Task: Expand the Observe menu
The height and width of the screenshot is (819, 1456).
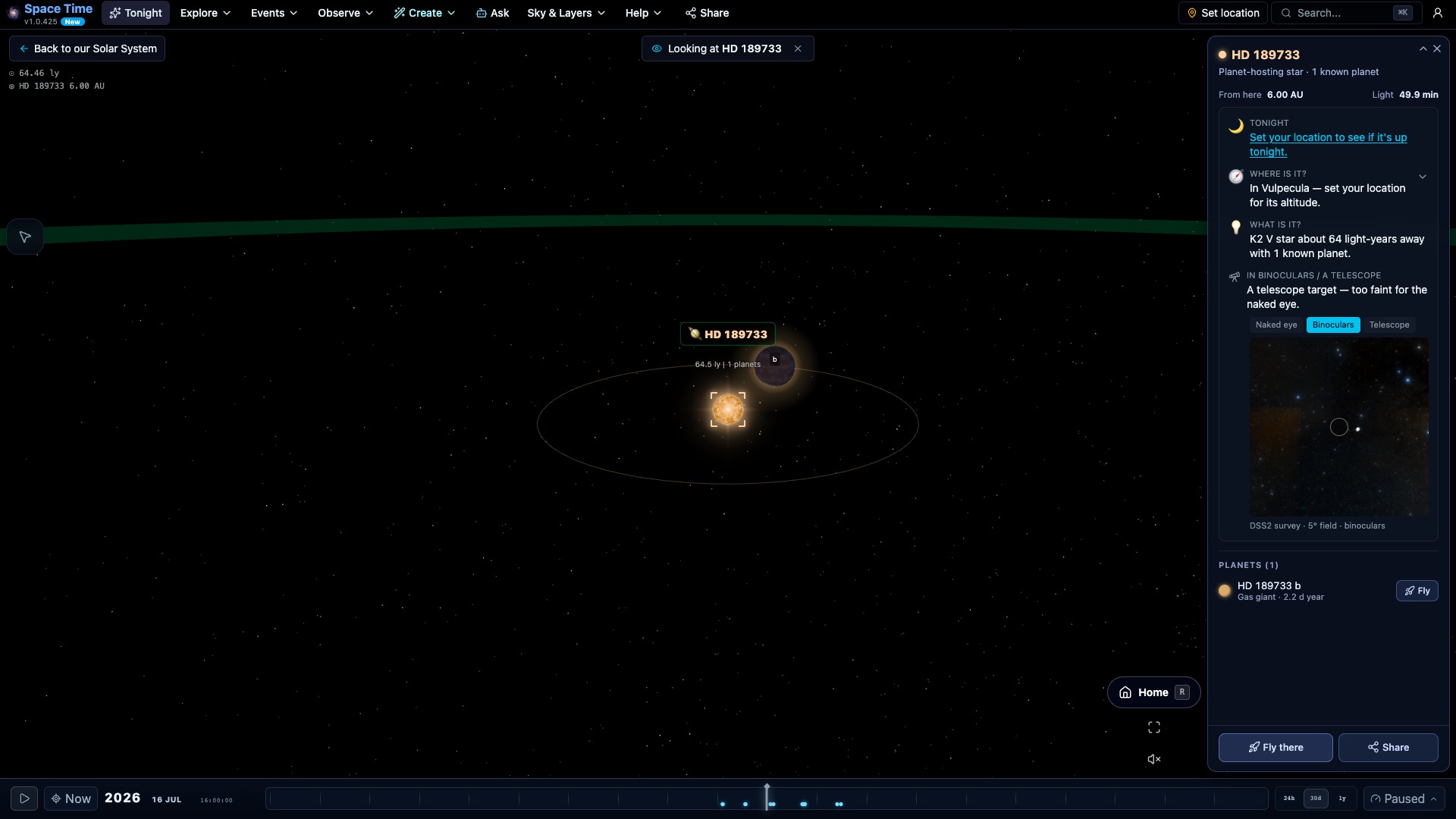Action: [345, 13]
